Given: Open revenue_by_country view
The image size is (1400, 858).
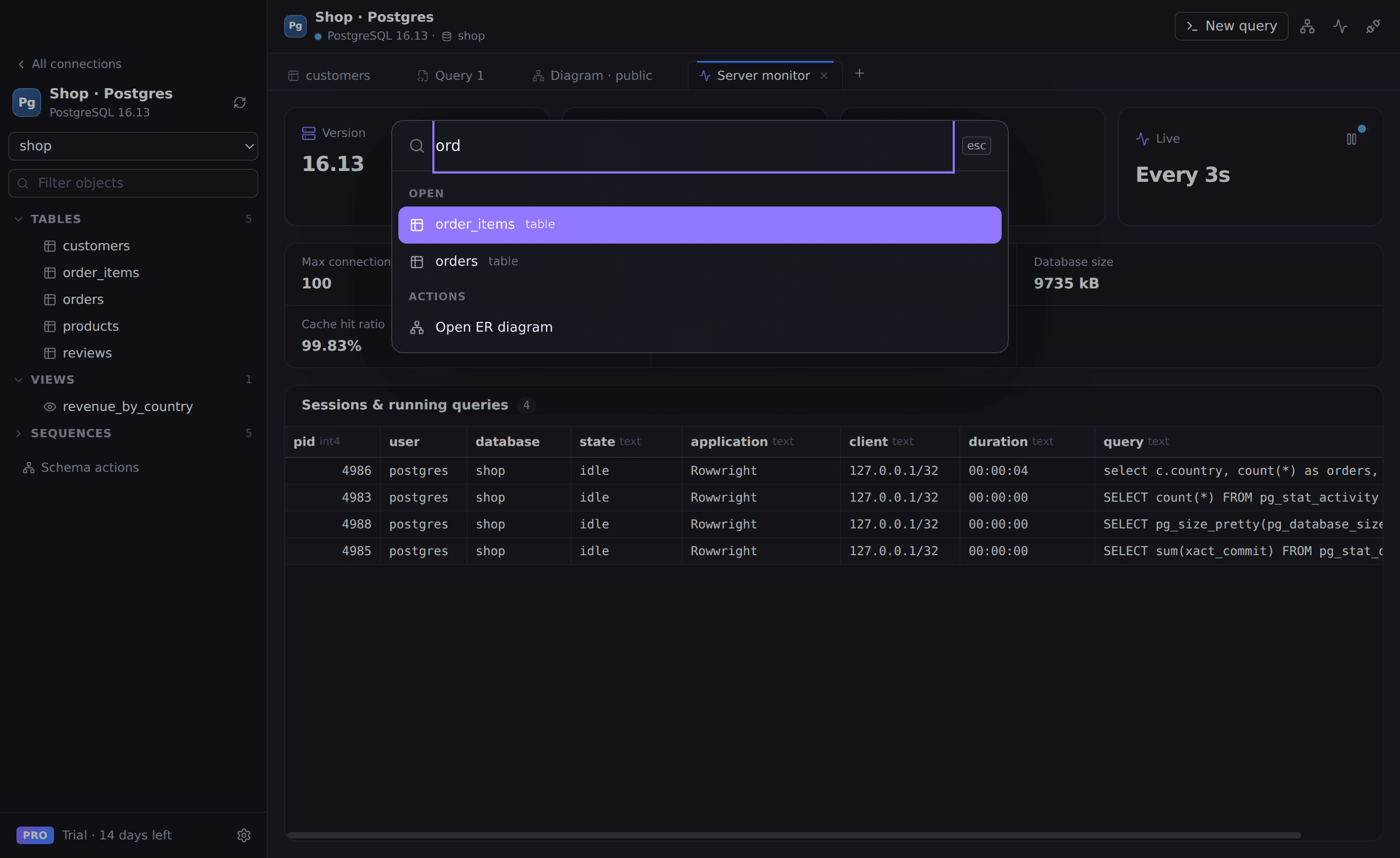Looking at the screenshot, I should coord(127,406).
